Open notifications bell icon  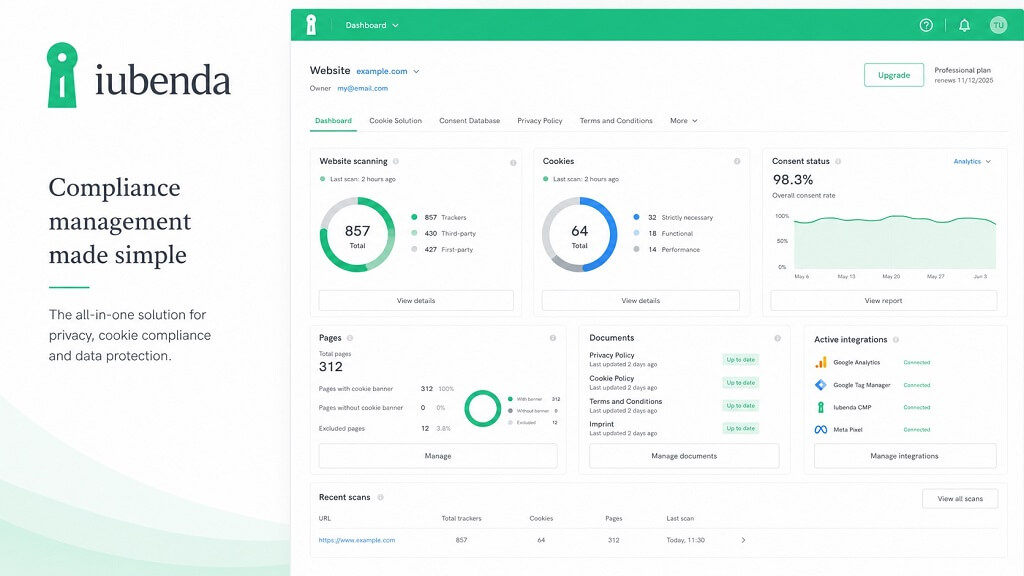pyautogui.click(x=964, y=25)
